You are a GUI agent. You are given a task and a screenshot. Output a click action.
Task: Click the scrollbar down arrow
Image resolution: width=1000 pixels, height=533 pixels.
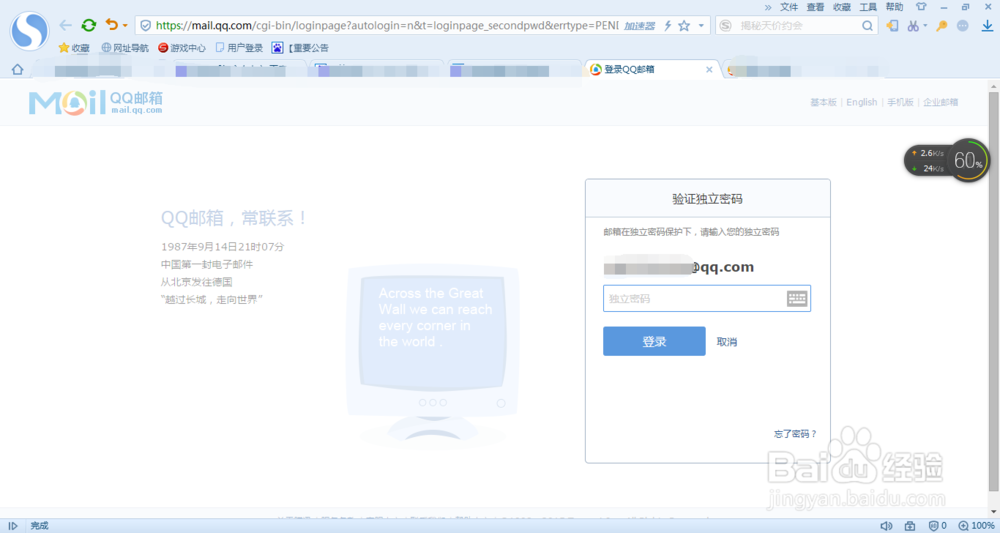tap(994, 511)
